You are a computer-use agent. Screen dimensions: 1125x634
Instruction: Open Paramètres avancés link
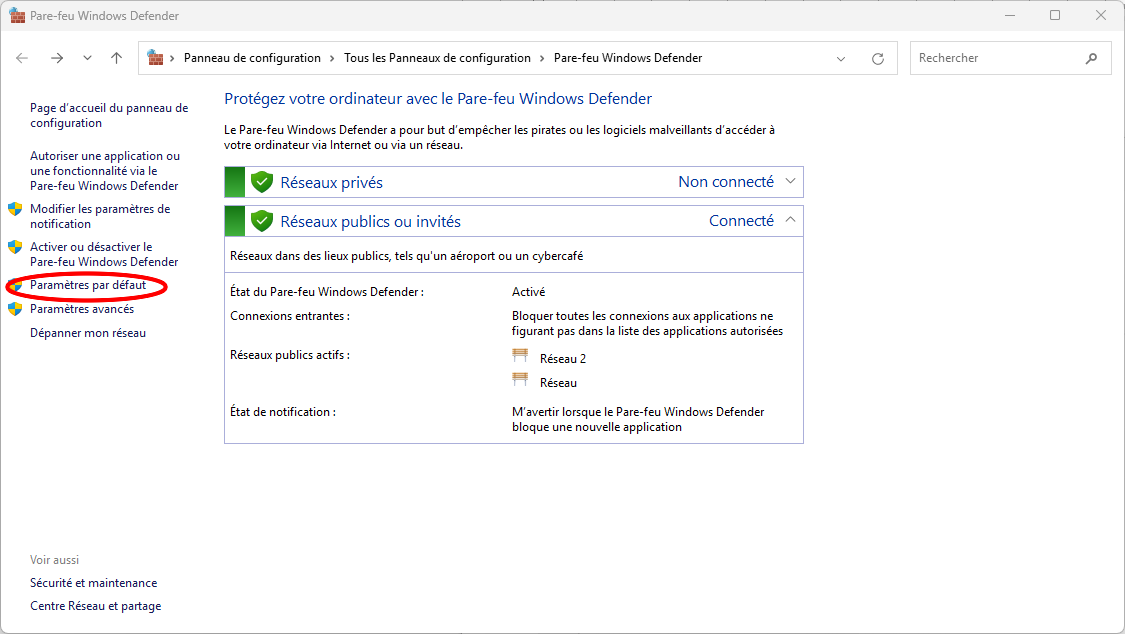click(x=82, y=309)
